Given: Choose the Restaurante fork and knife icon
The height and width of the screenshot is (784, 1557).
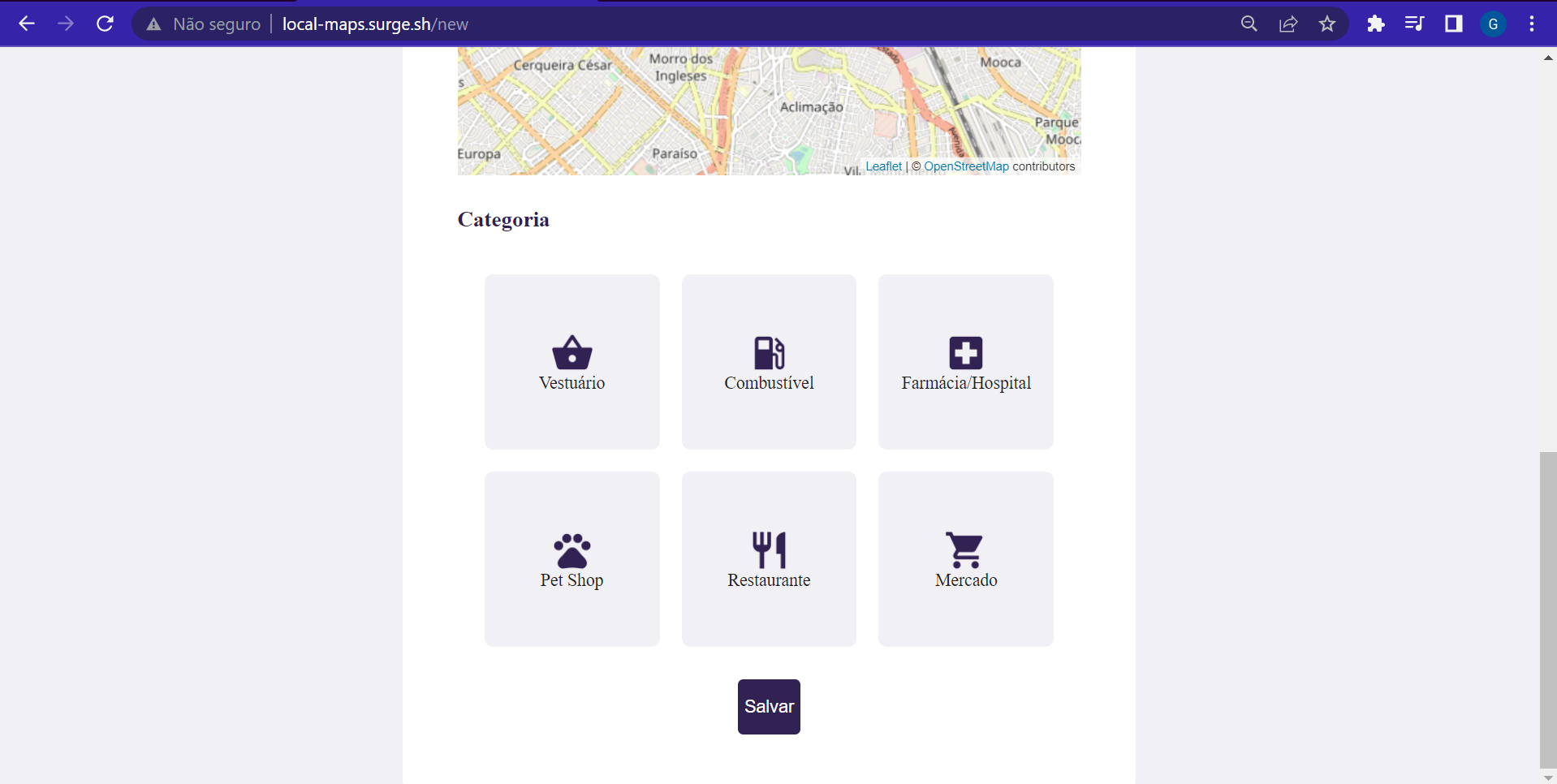Looking at the screenshot, I should (769, 549).
